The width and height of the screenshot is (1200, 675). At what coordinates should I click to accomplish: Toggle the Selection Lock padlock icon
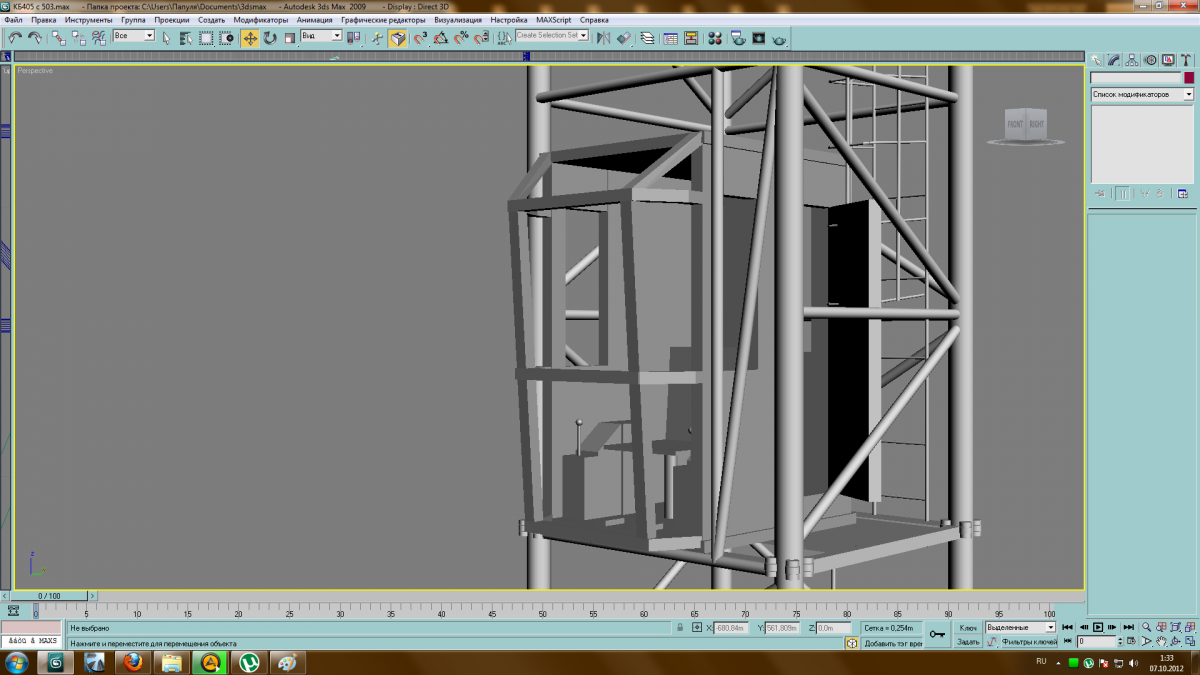(x=680, y=628)
